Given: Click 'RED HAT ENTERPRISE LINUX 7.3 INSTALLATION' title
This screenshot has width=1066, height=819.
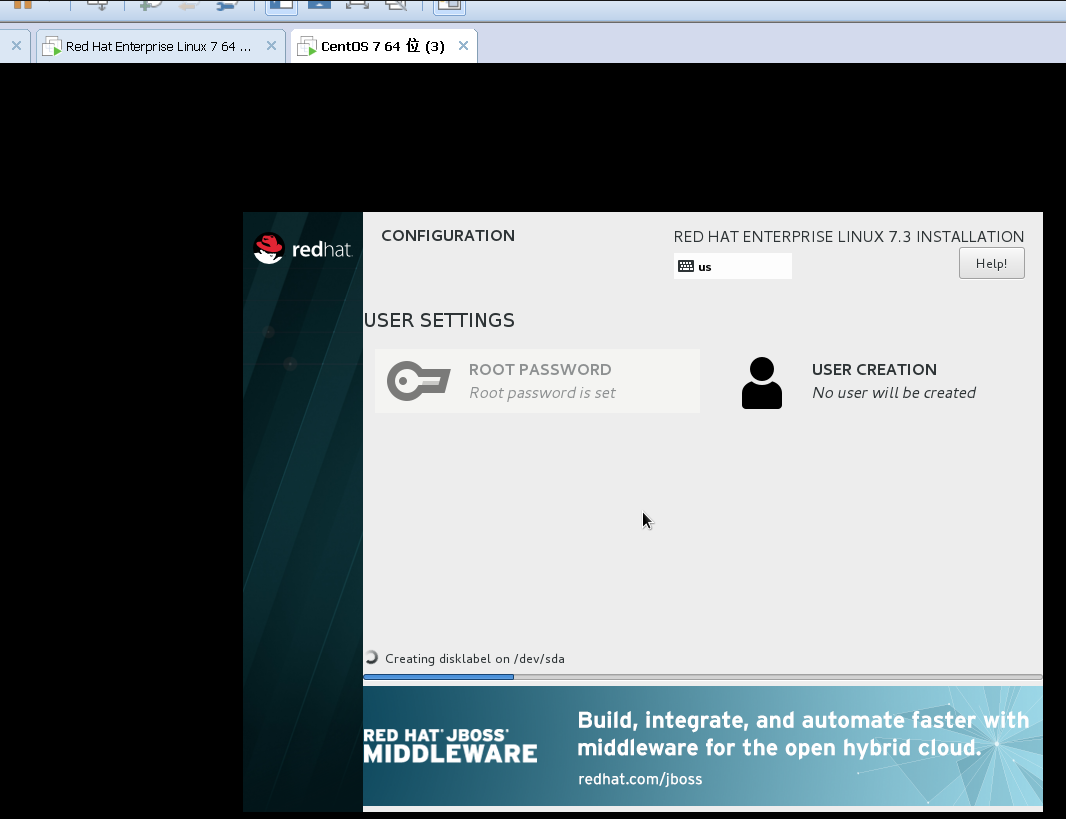Looking at the screenshot, I should pos(848,237).
